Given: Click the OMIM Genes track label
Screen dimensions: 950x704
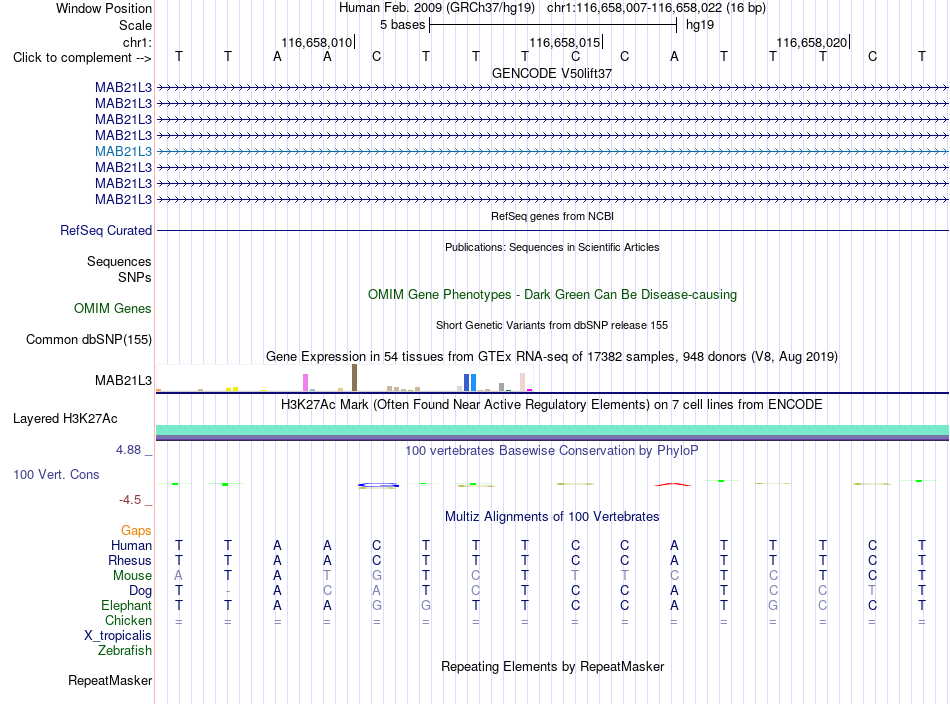Looking at the screenshot, I should (x=112, y=308).
